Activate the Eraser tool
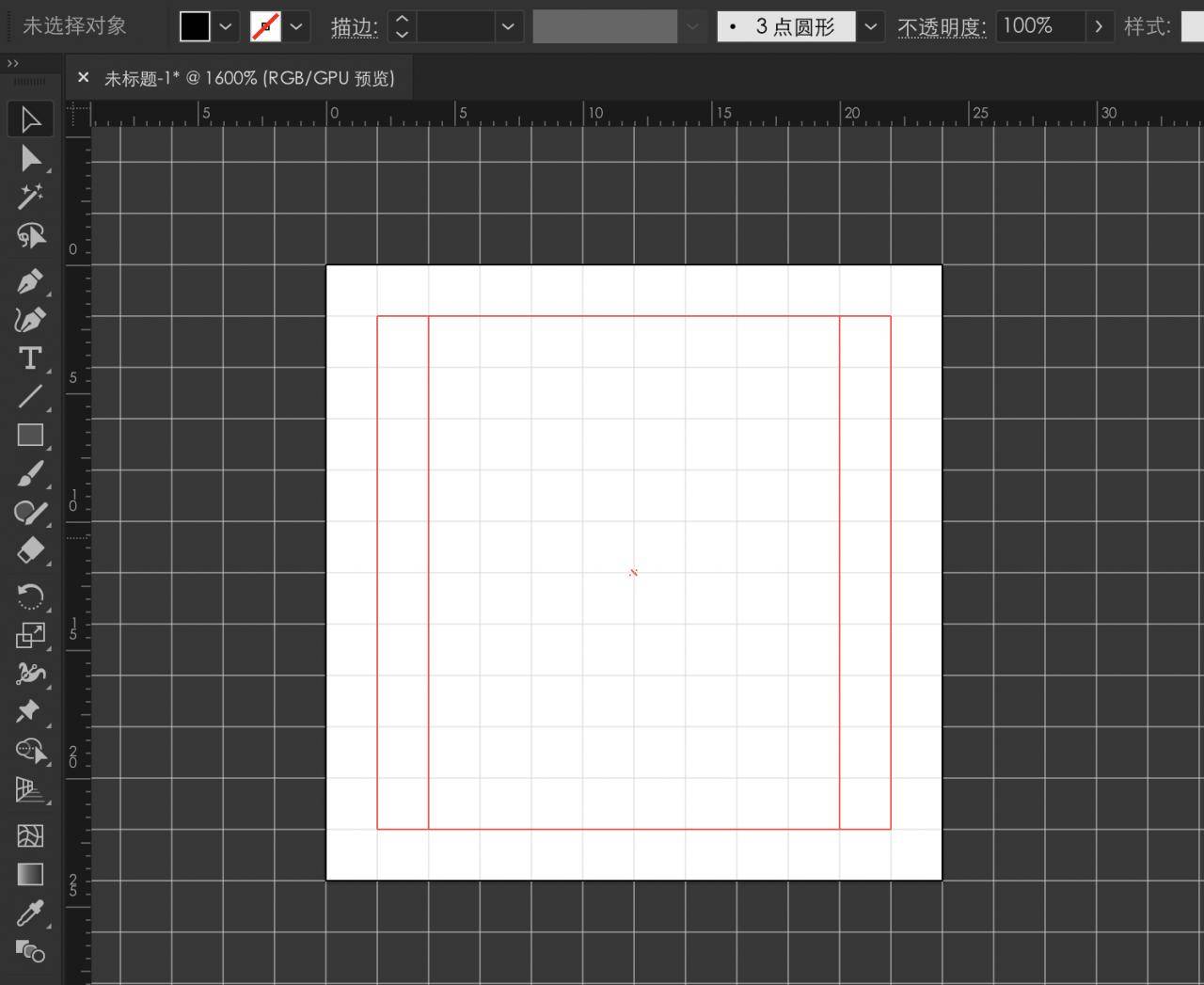Viewport: 1204px width, 985px height. pos(30,550)
